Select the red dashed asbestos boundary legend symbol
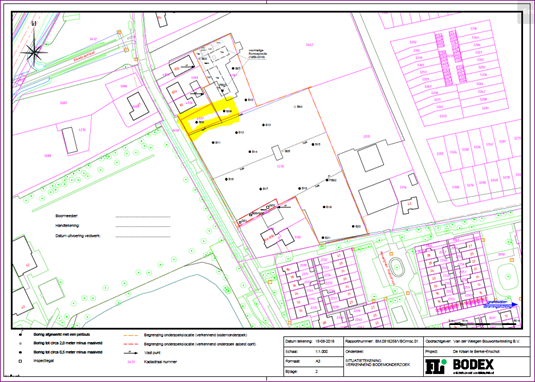 (x=131, y=344)
